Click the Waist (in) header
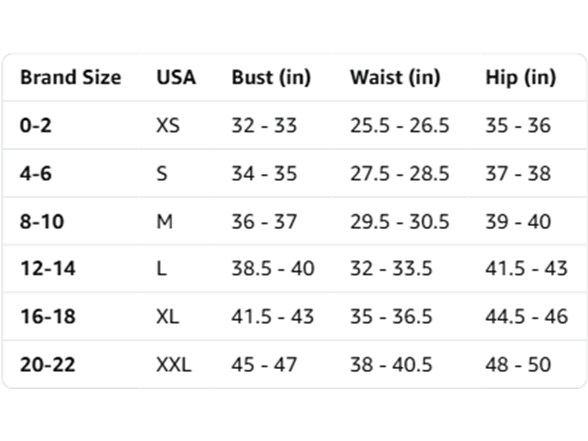Viewport: 588px width, 441px height. coord(395,77)
